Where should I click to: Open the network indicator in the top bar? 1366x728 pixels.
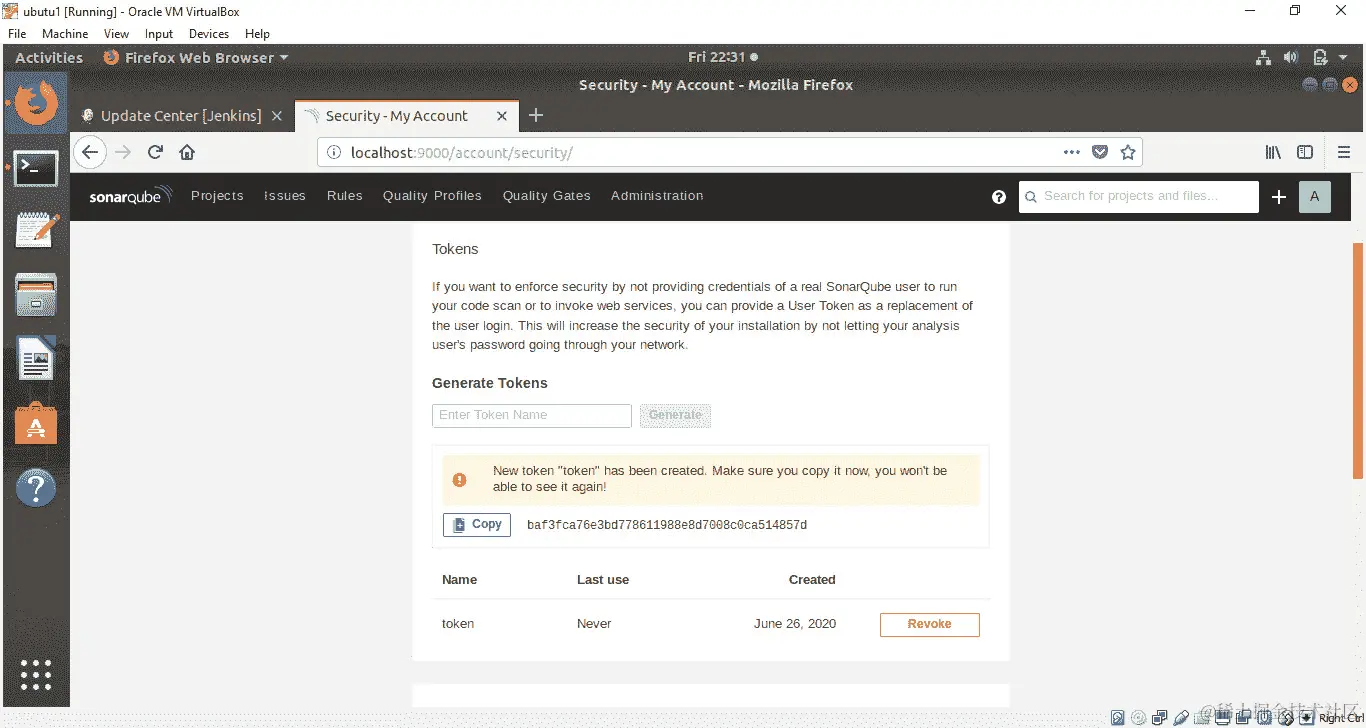click(1263, 58)
